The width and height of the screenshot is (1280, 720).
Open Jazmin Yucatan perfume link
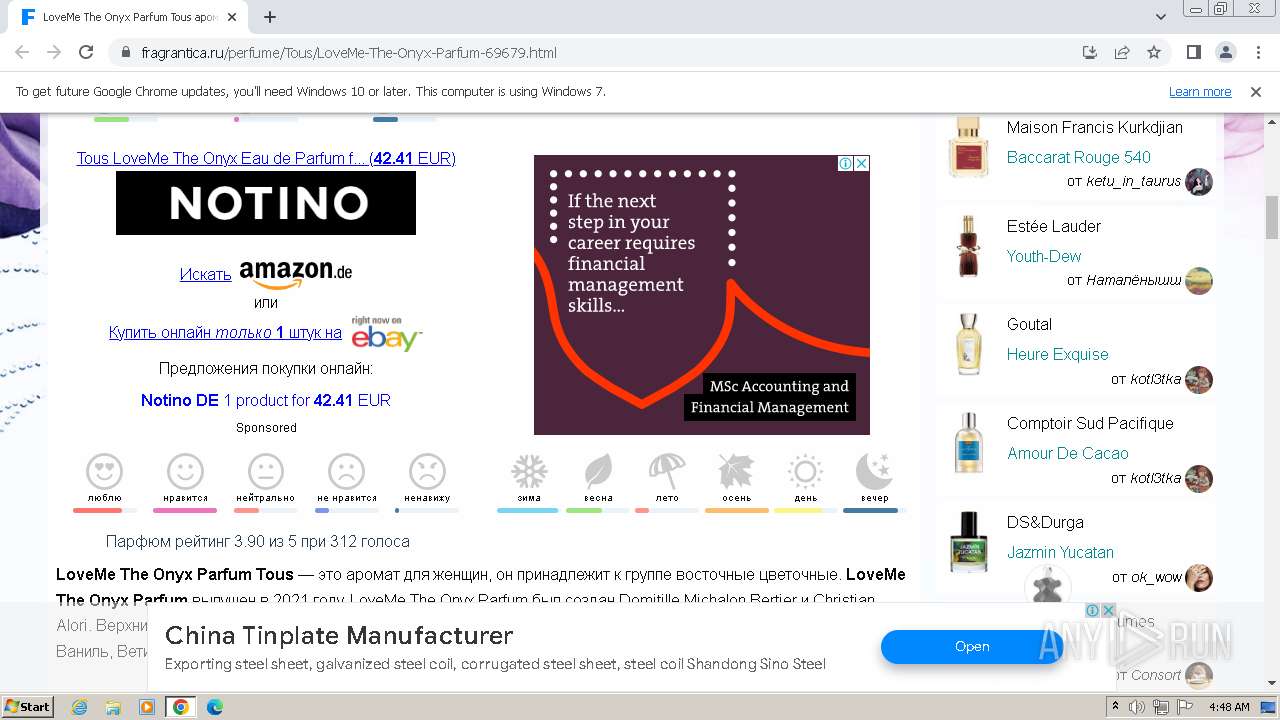tap(1060, 552)
